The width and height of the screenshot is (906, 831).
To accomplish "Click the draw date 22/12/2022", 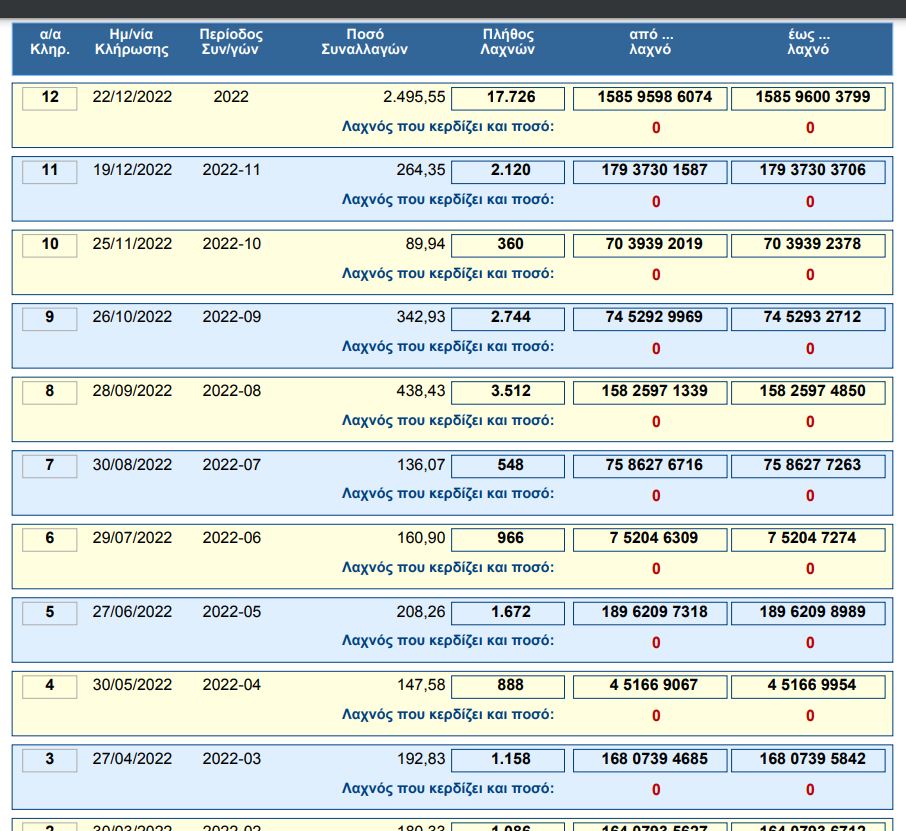I will 132,97.
